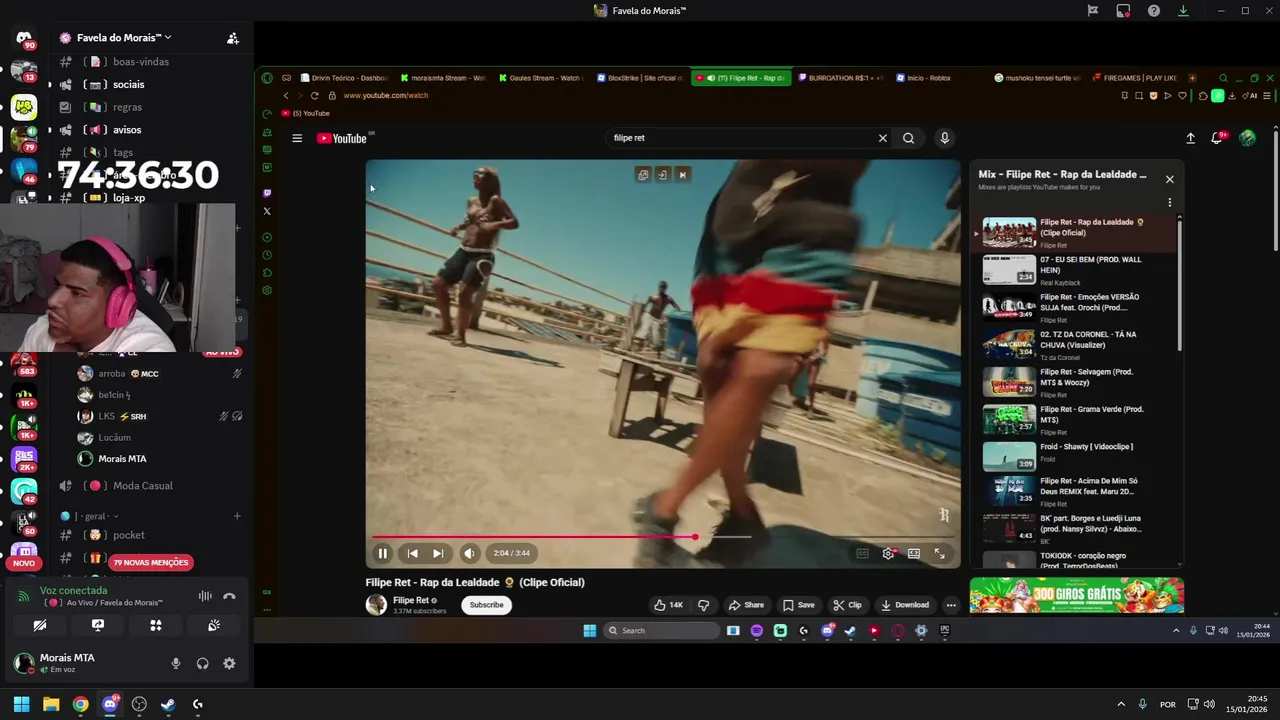Screen dimensions: 1280x720
Task: Run YouTube search with magnifier button
Action: pyautogui.click(x=908, y=138)
